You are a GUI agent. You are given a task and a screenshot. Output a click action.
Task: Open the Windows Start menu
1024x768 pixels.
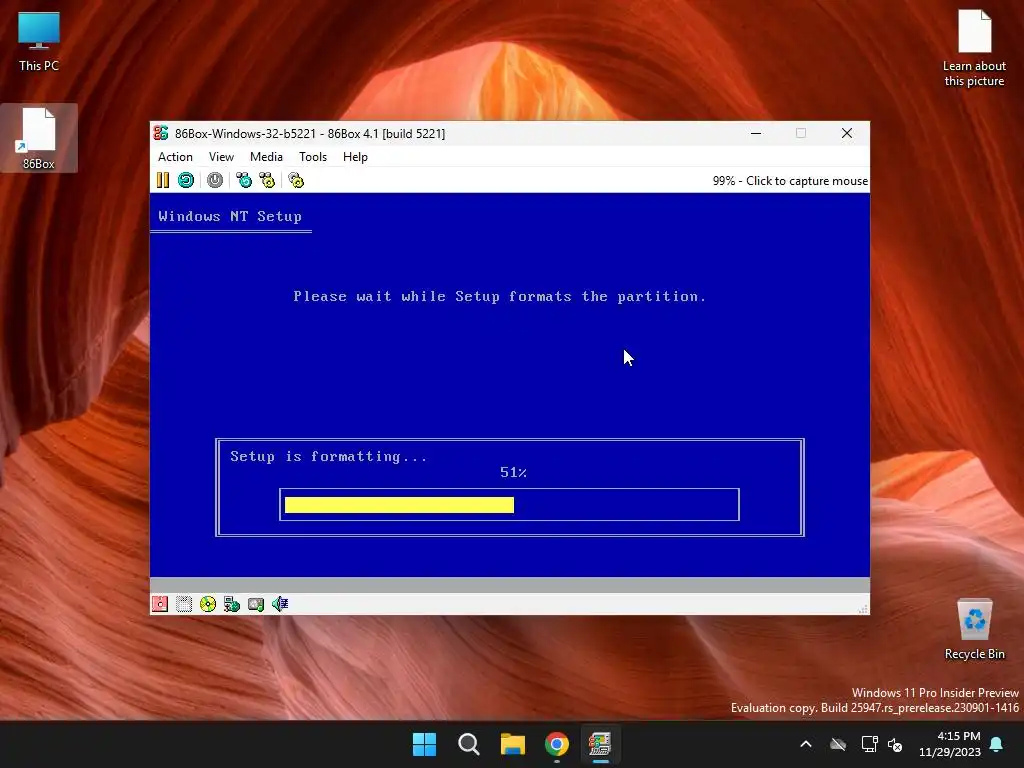pyautogui.click(x=424, y=744)
